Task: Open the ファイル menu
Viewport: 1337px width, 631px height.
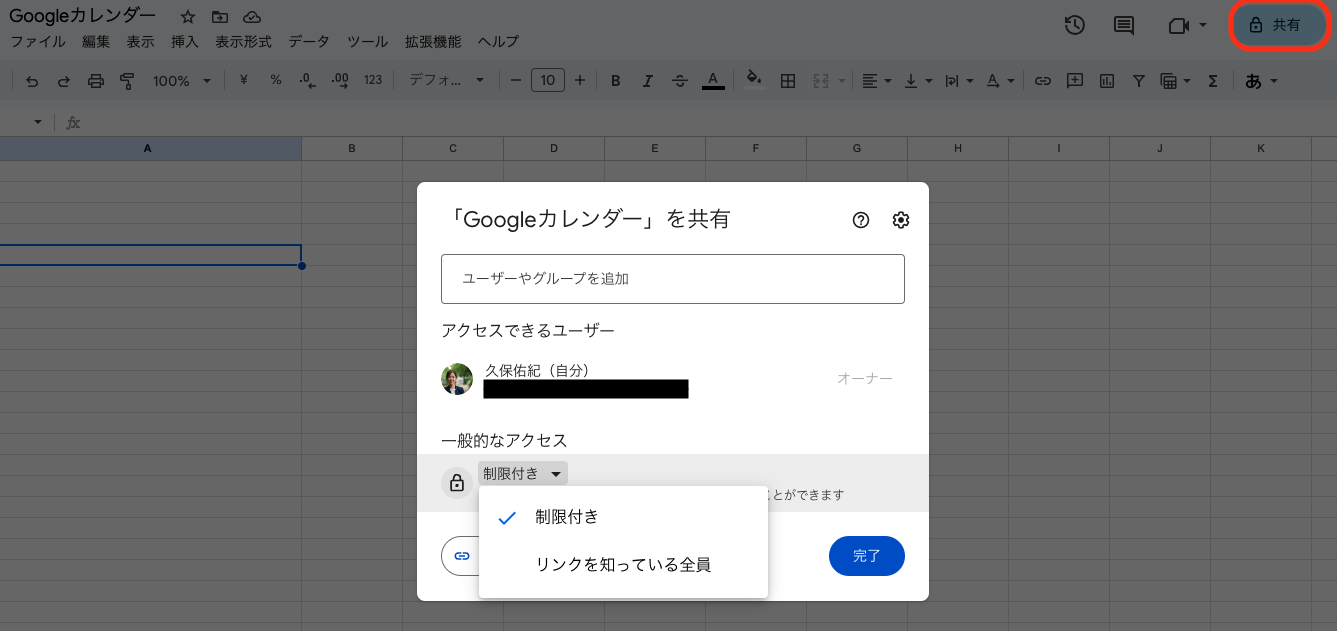Action: click(x=37, y=42)
